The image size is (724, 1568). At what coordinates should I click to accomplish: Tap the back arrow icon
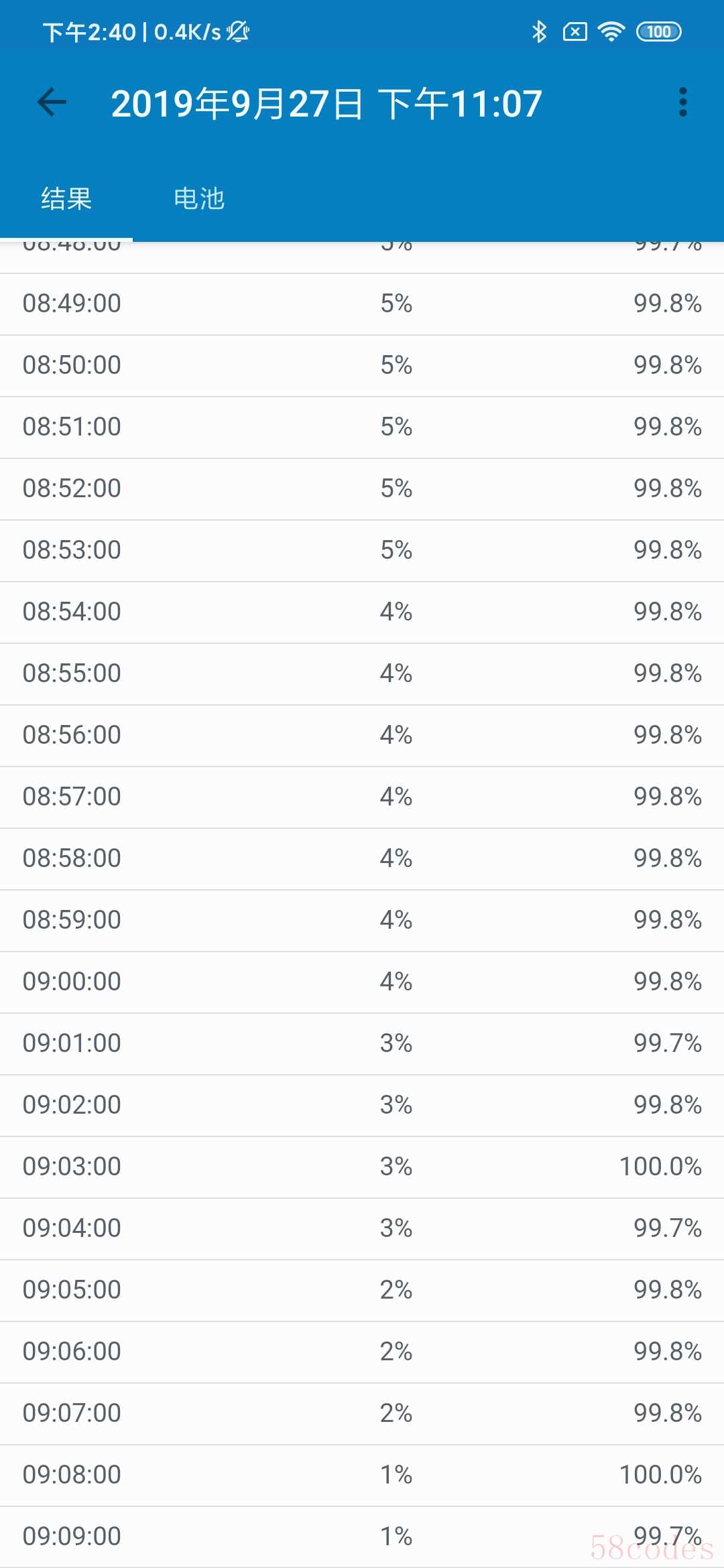tap(52, 103)
